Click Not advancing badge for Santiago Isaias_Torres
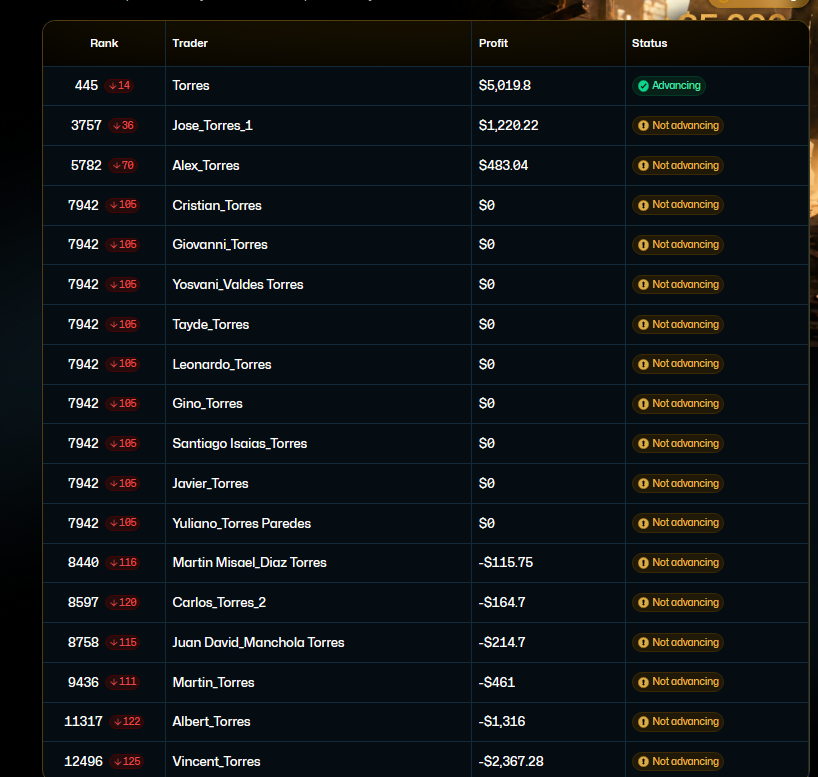This screenshot has width=818, height=777. [678, 444]
